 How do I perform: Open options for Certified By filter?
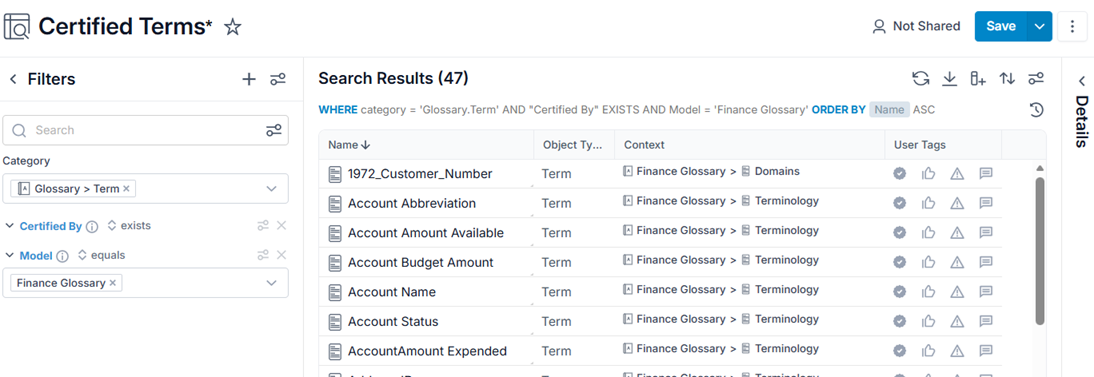pyautogui.click(x=262, y=226)
